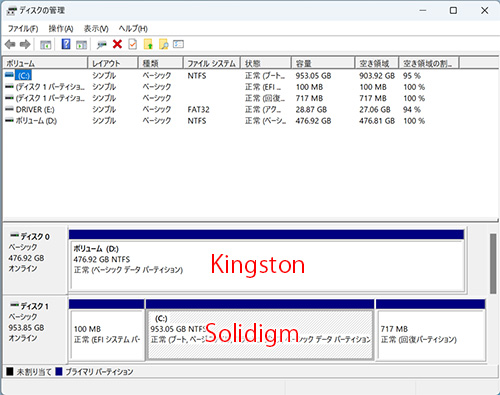Click the 476.81 GB free space cell
Image resolution: width=500 pixels, height=395 pixels.
tap(377, 121)
